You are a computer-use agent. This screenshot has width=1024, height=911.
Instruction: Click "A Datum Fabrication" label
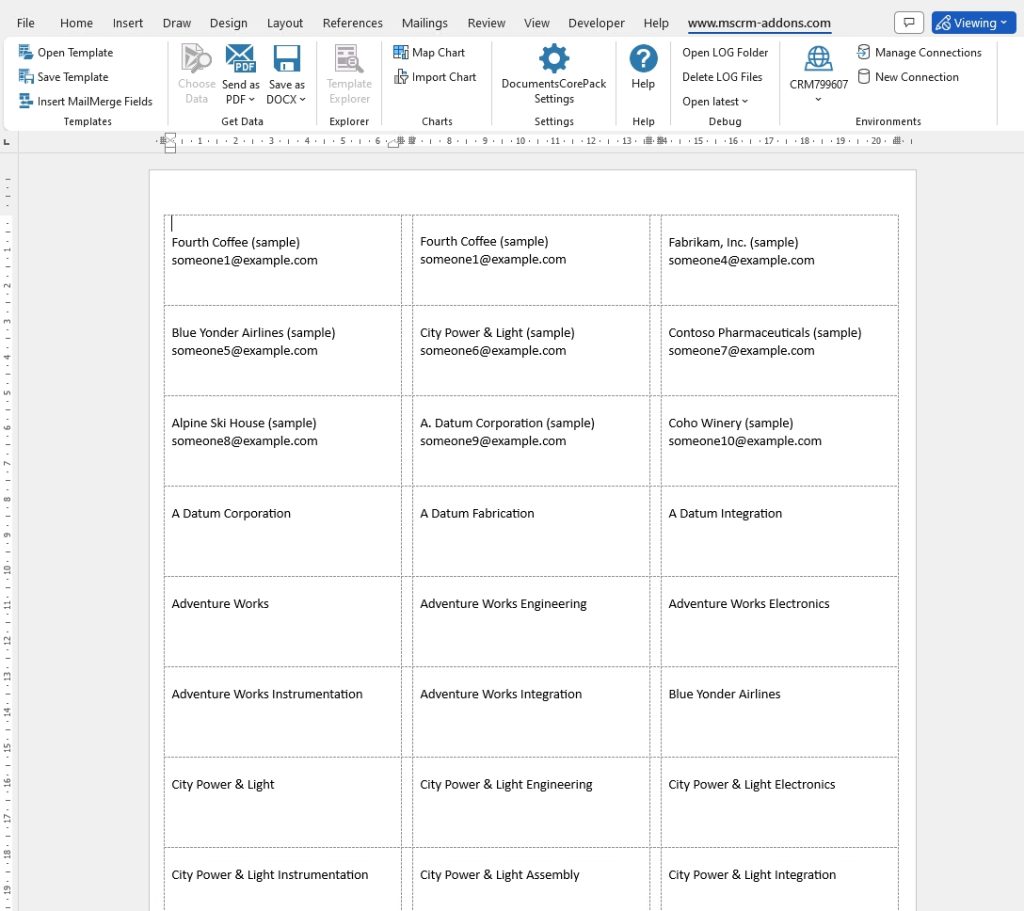tap(477, 513)
